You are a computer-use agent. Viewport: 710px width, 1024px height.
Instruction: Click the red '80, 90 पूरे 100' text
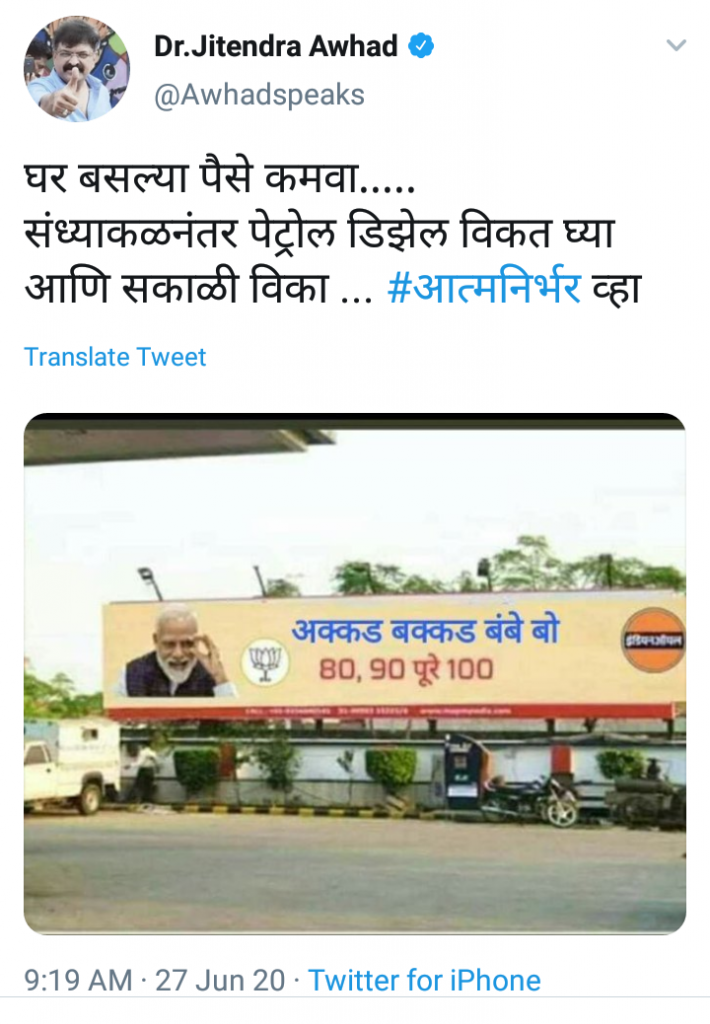coord(406,671)
